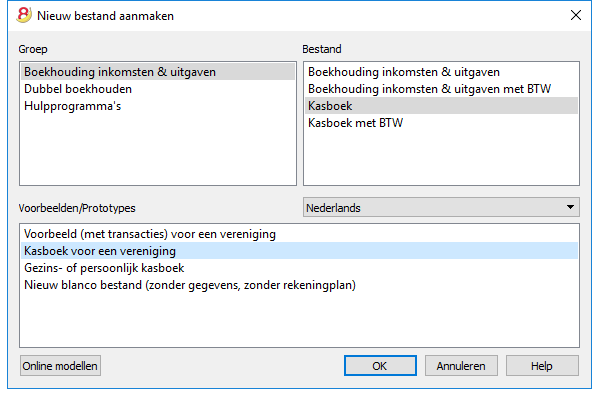The image size is (599, 396).
Task: Click the dropdown arrow beside Nederlands
Action: click(570, 207)
